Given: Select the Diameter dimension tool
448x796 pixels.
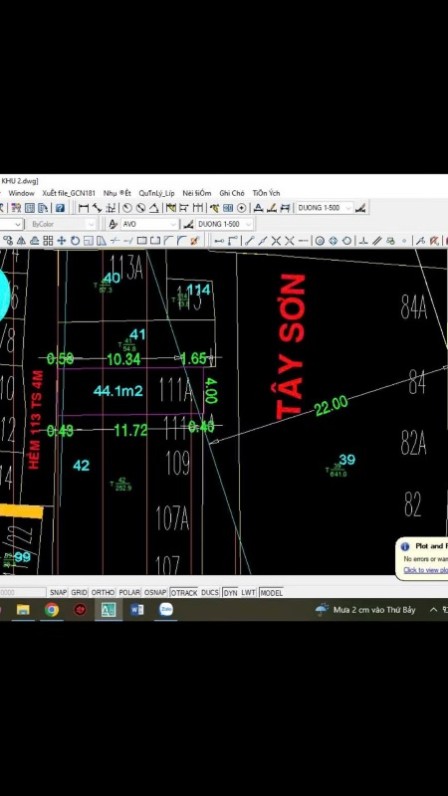Looking at the screenshot, I should (x=141, y=208).
